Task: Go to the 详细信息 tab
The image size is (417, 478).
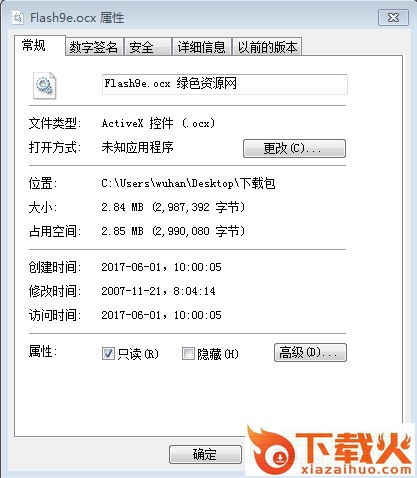Action: click(x=202, y=47)
